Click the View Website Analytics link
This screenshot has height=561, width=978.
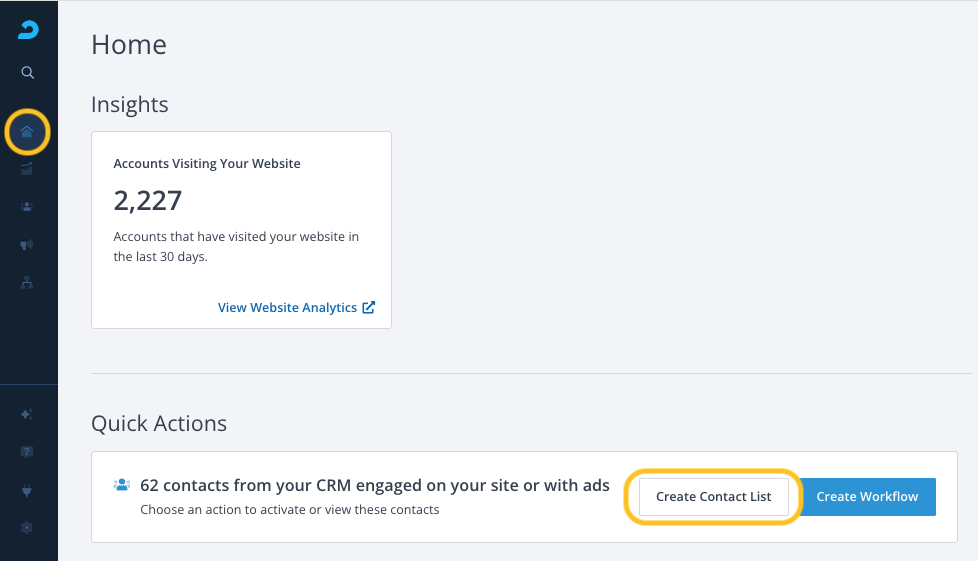287,308
